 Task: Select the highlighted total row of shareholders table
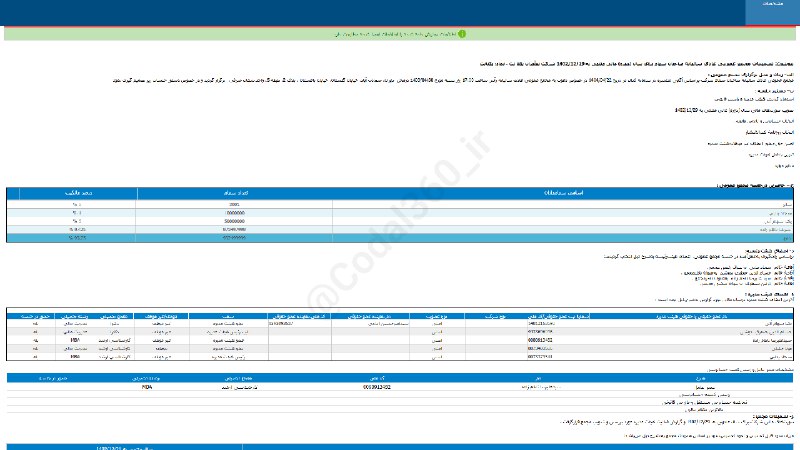(400, 238)
